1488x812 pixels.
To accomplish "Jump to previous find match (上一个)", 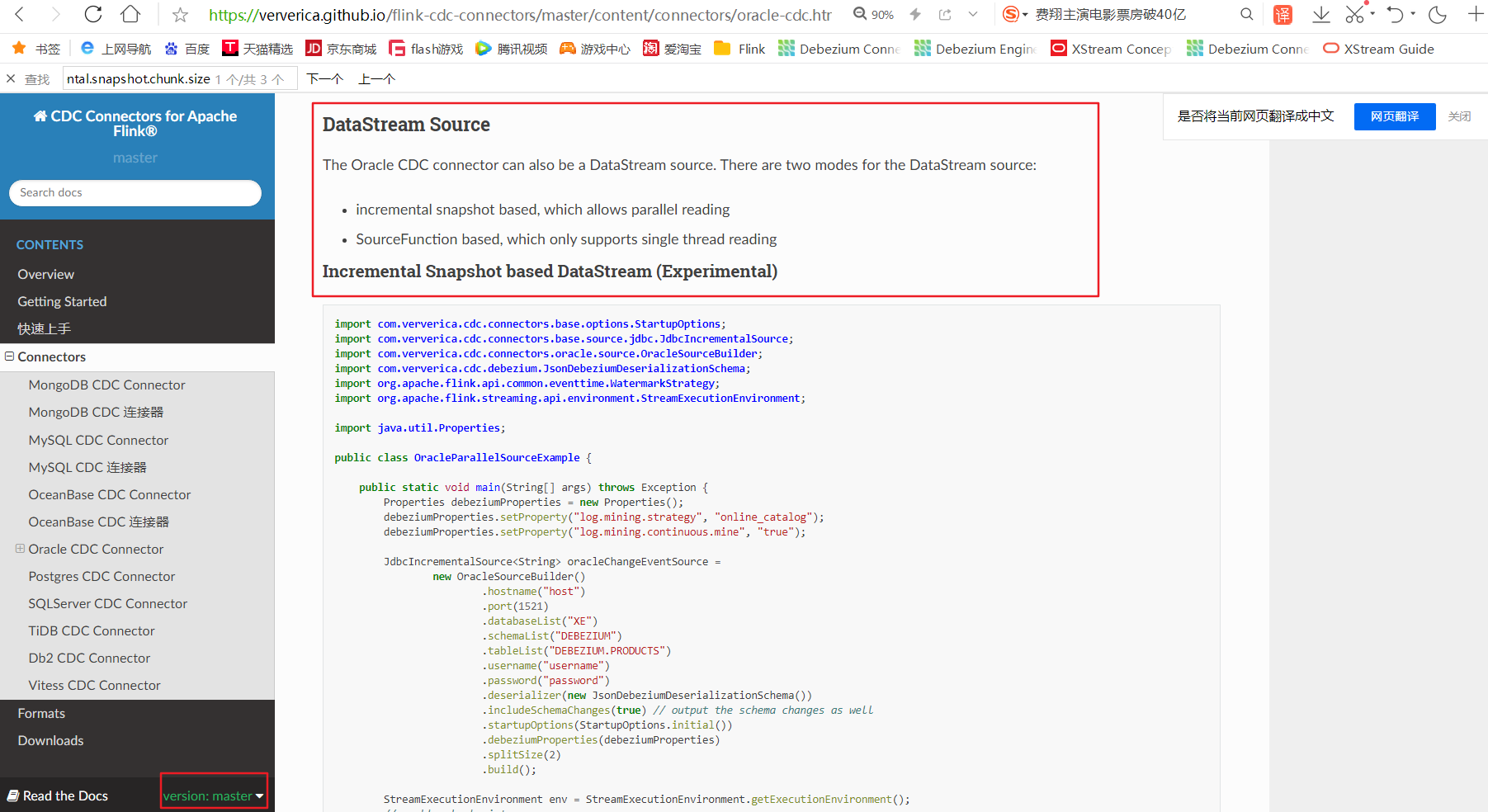I will [x=377, y=78].
